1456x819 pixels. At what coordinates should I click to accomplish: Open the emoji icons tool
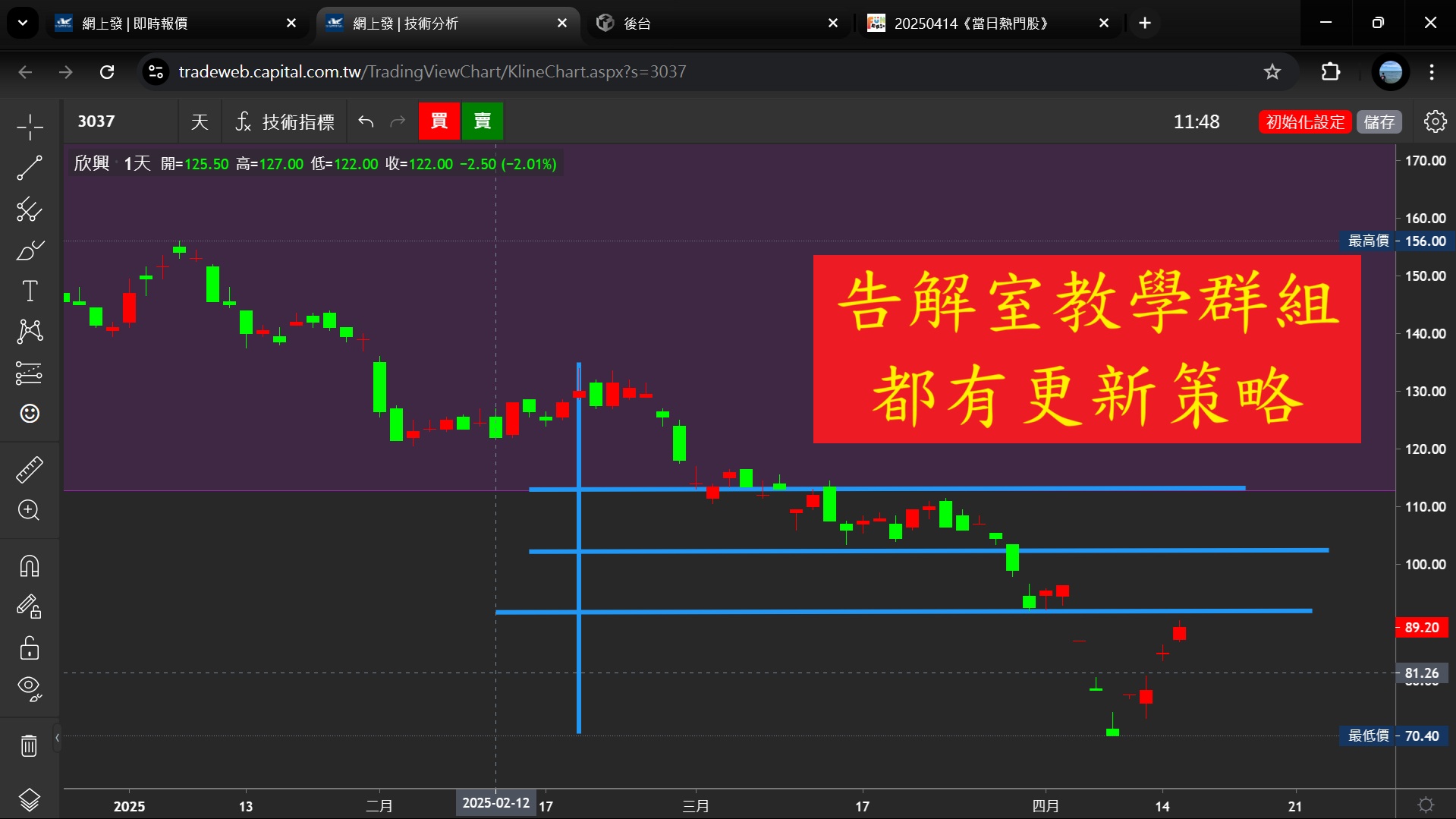pos(30,414)
